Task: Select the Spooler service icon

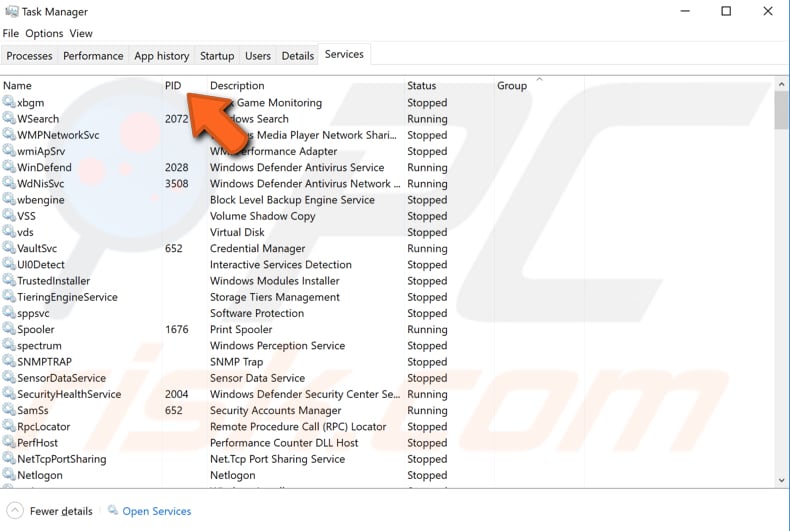Action: click(x=9, y=328)
